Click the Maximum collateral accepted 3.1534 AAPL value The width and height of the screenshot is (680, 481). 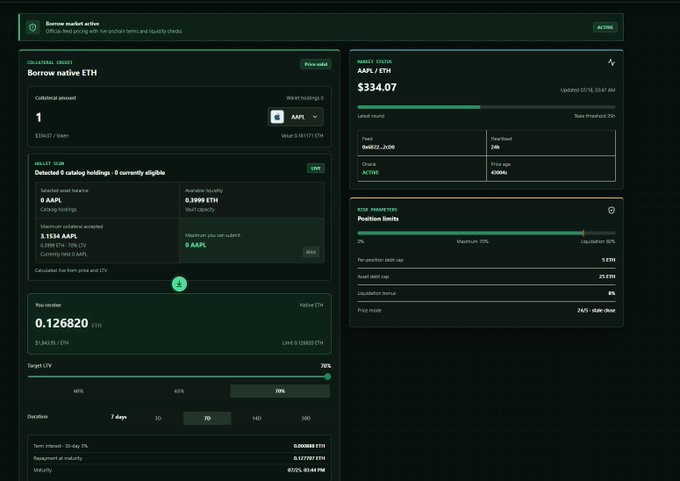click(59, 236)
